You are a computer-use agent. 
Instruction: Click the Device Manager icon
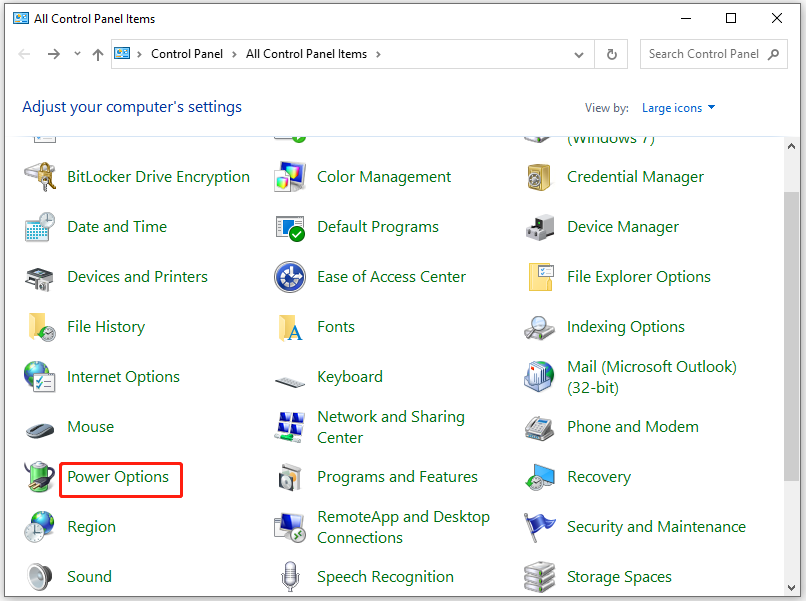540,227
